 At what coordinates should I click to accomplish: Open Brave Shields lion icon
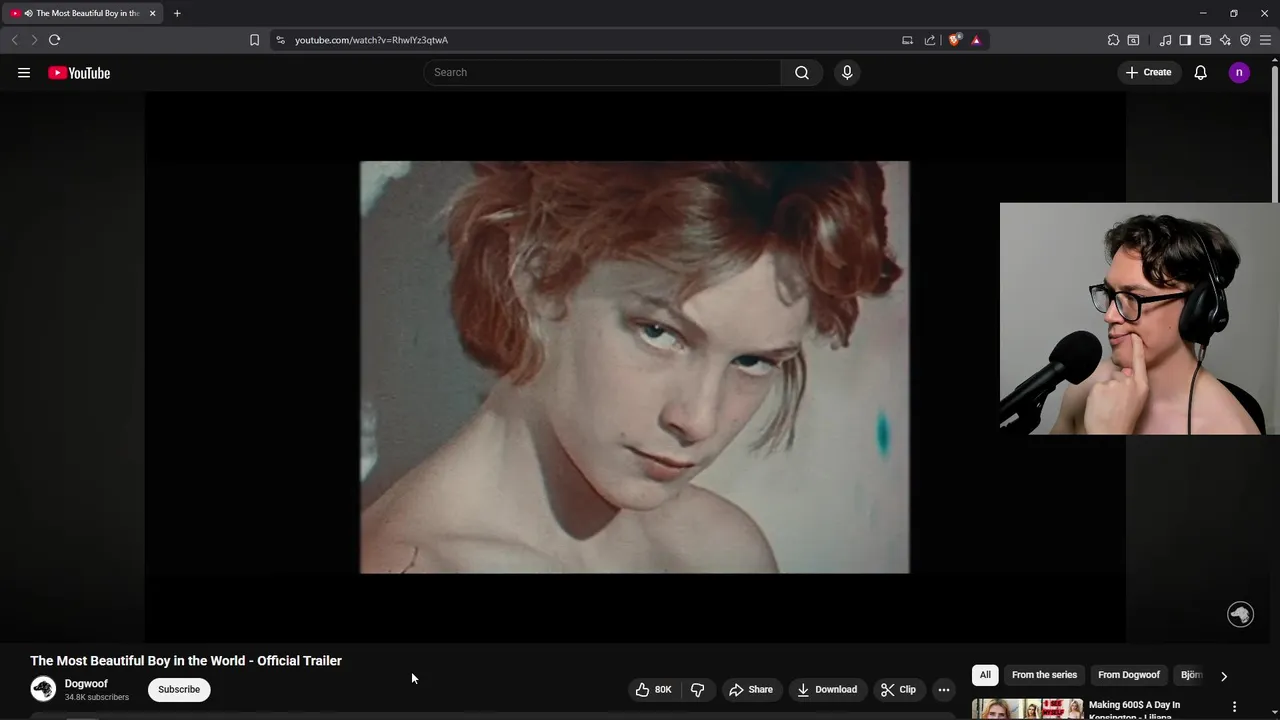pyautogui.click(x=955, y=40)
